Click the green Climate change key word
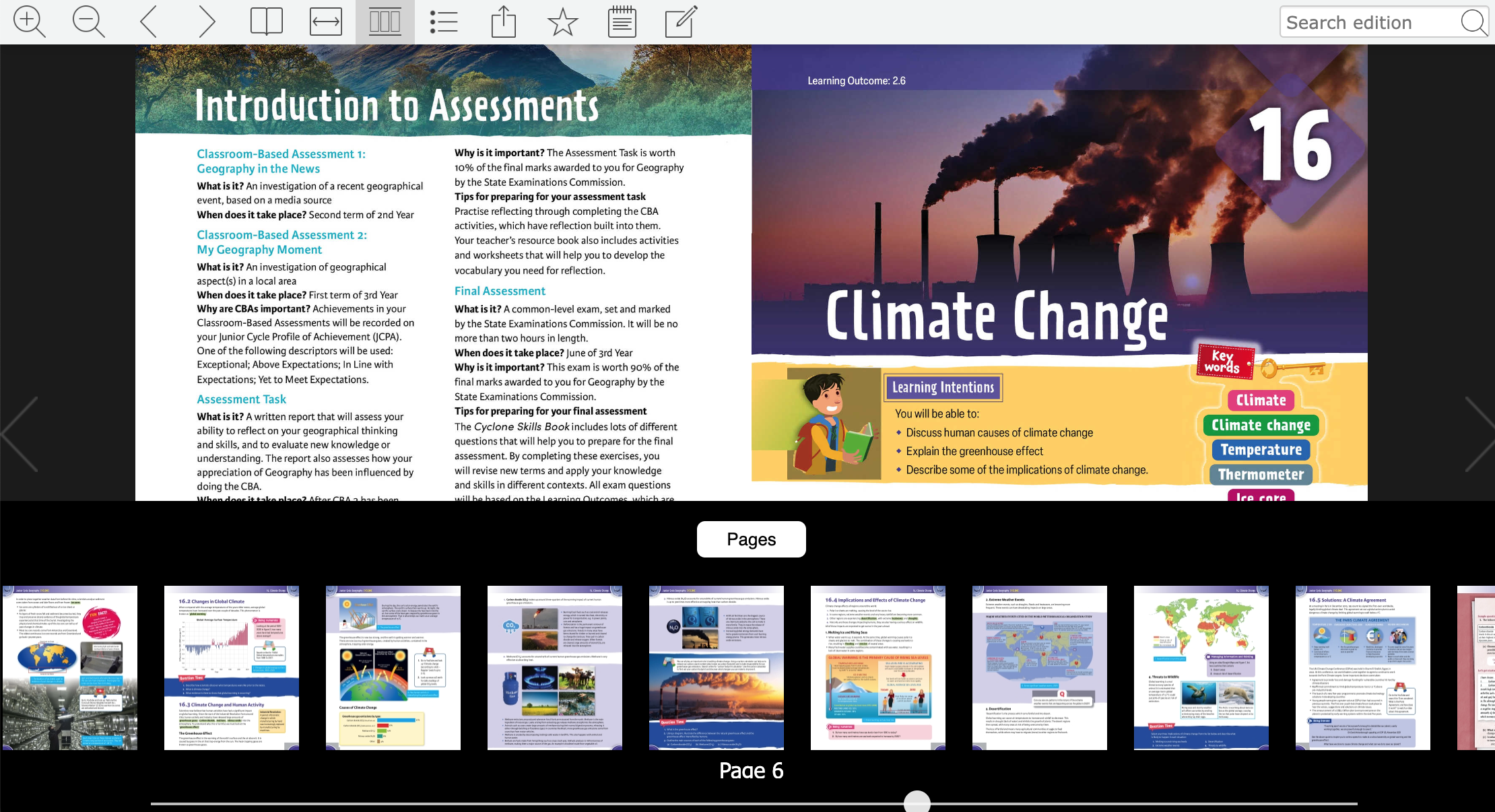Screen dimensions: 1495x812 pos(1261,425)
